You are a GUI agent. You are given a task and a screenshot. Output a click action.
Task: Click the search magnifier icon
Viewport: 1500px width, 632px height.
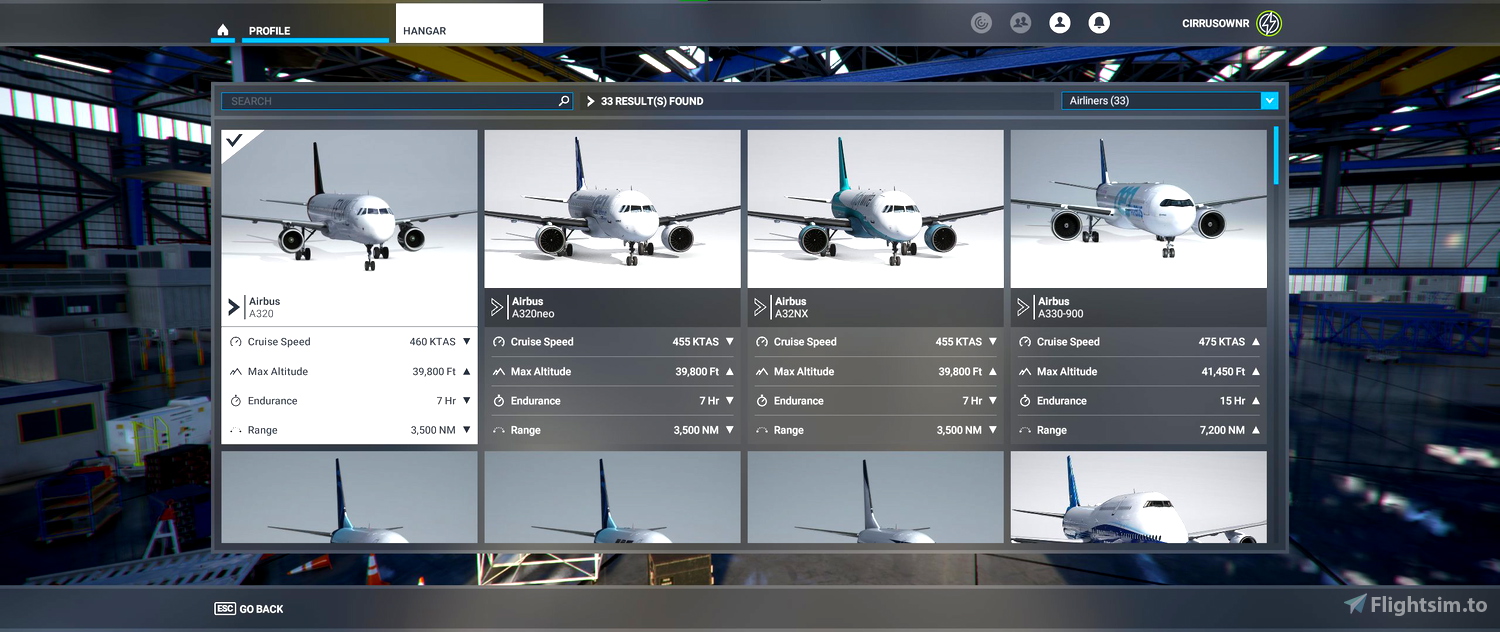tap(563, 100)
